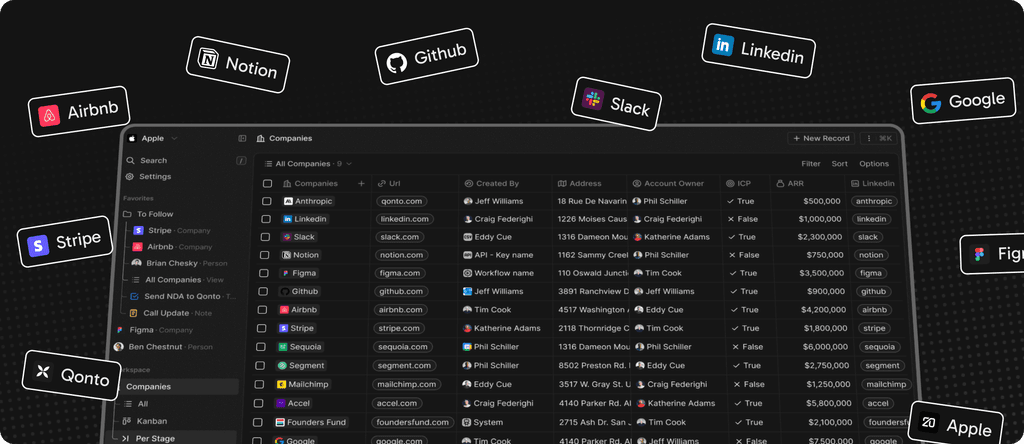Click the Search magnifier icon
Image resolution: width=1024 pixels, height=444 pixels.
tap(130, 160)
